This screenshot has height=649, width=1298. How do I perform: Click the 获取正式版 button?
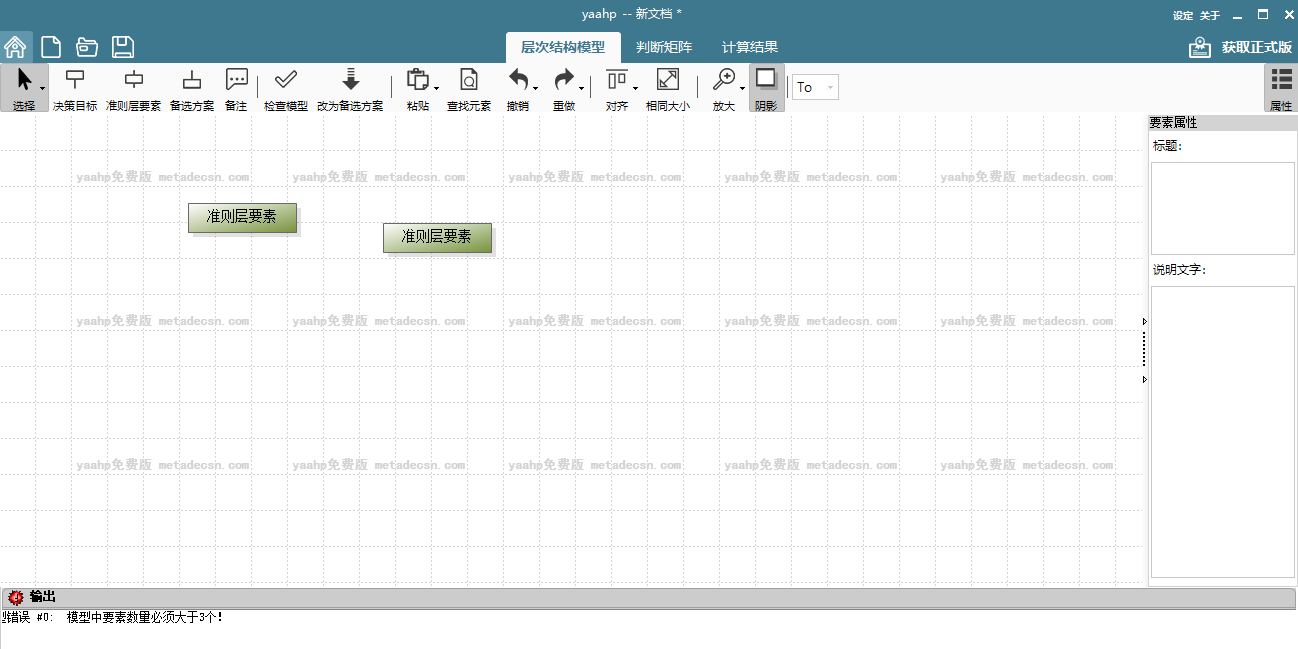(x=1240, y=48)
